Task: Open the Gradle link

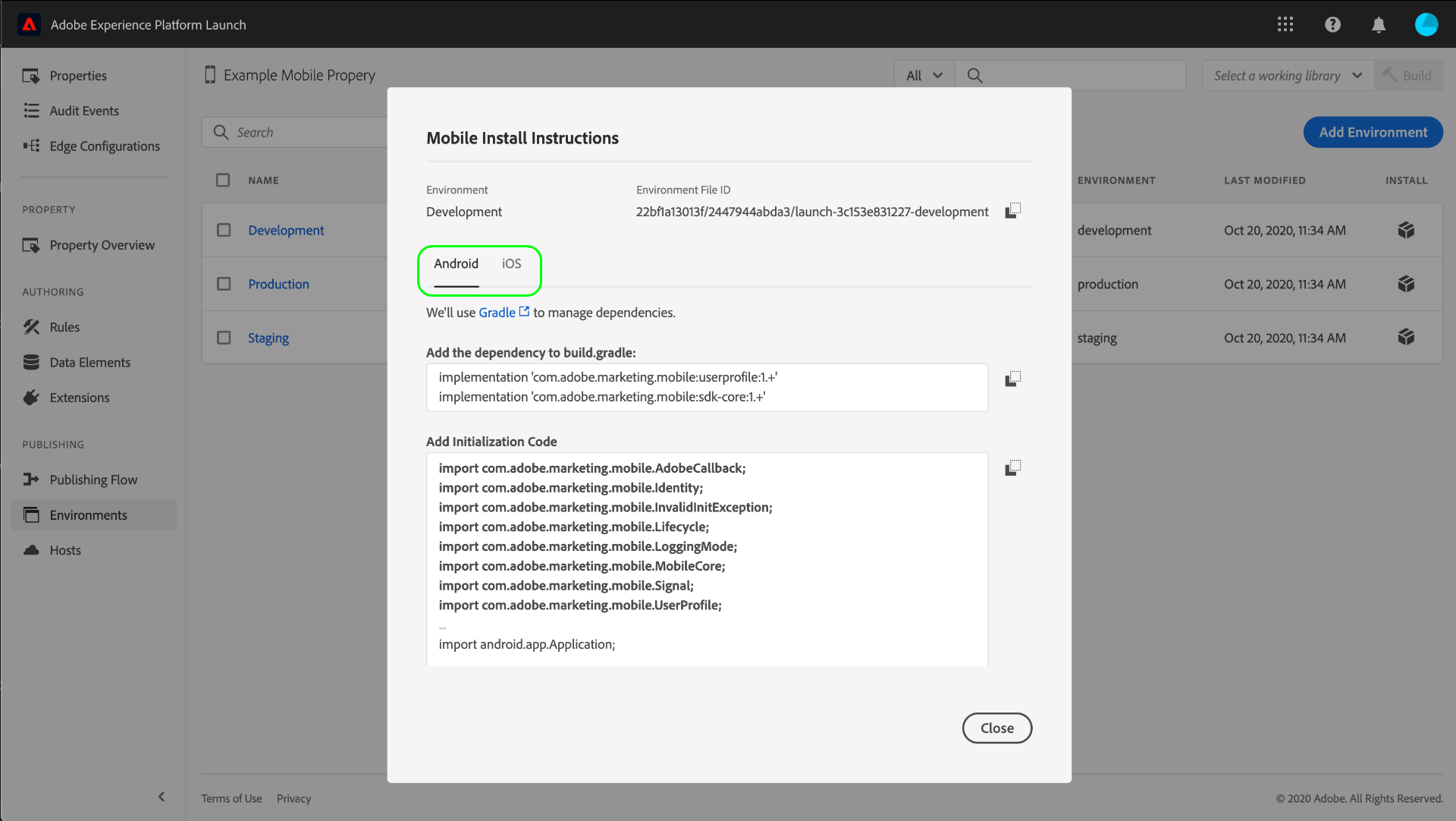Action: pos(497,313)
